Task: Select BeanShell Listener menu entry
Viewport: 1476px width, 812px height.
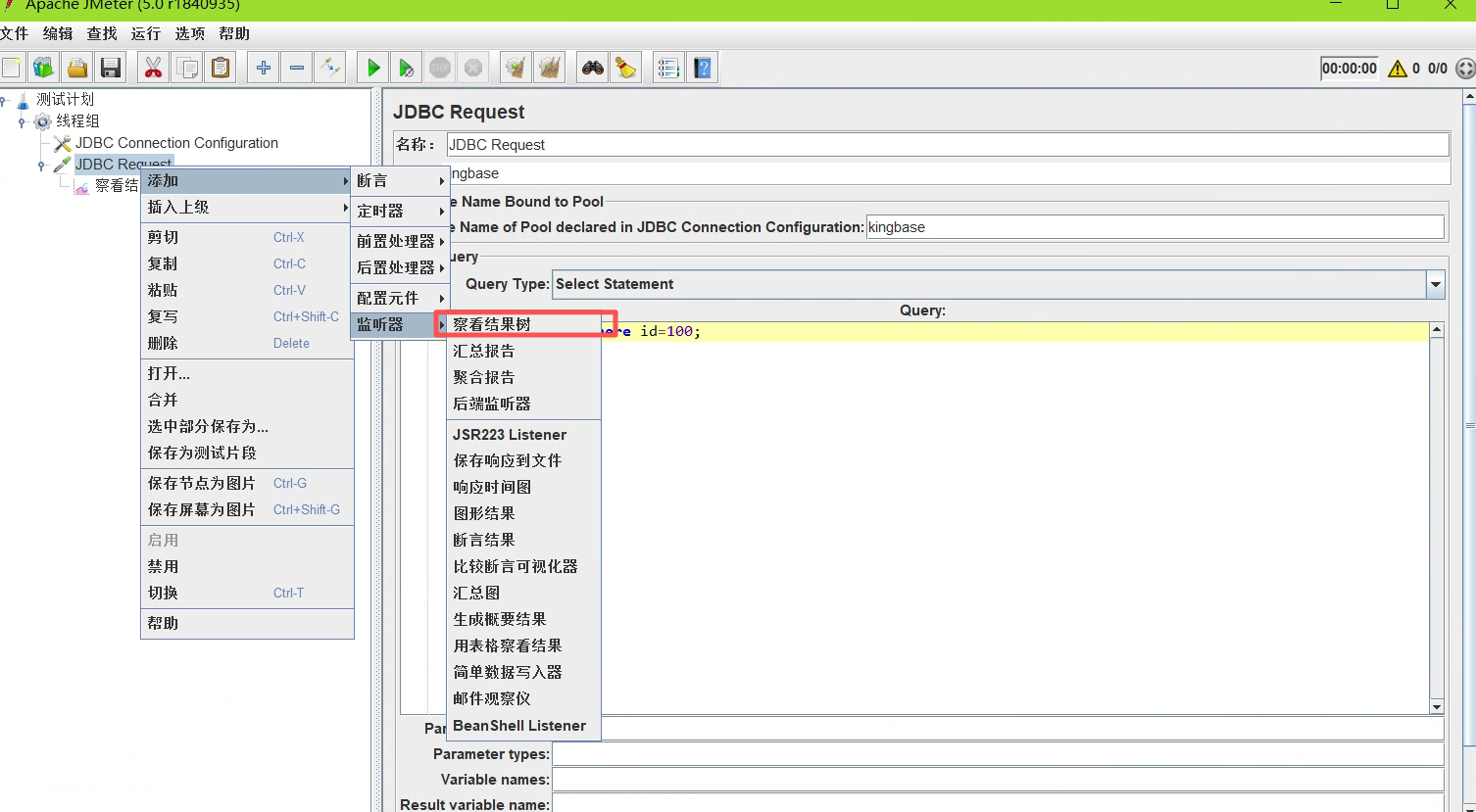Action: 523,726
